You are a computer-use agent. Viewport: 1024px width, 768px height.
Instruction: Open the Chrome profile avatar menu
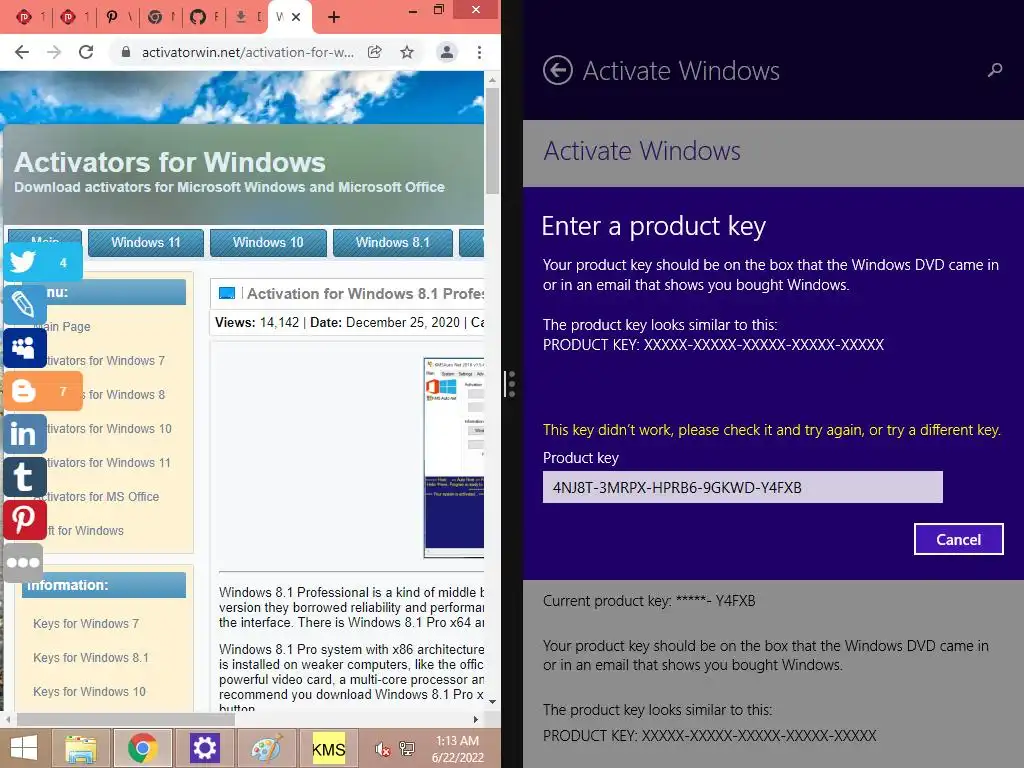click(447, 52)
